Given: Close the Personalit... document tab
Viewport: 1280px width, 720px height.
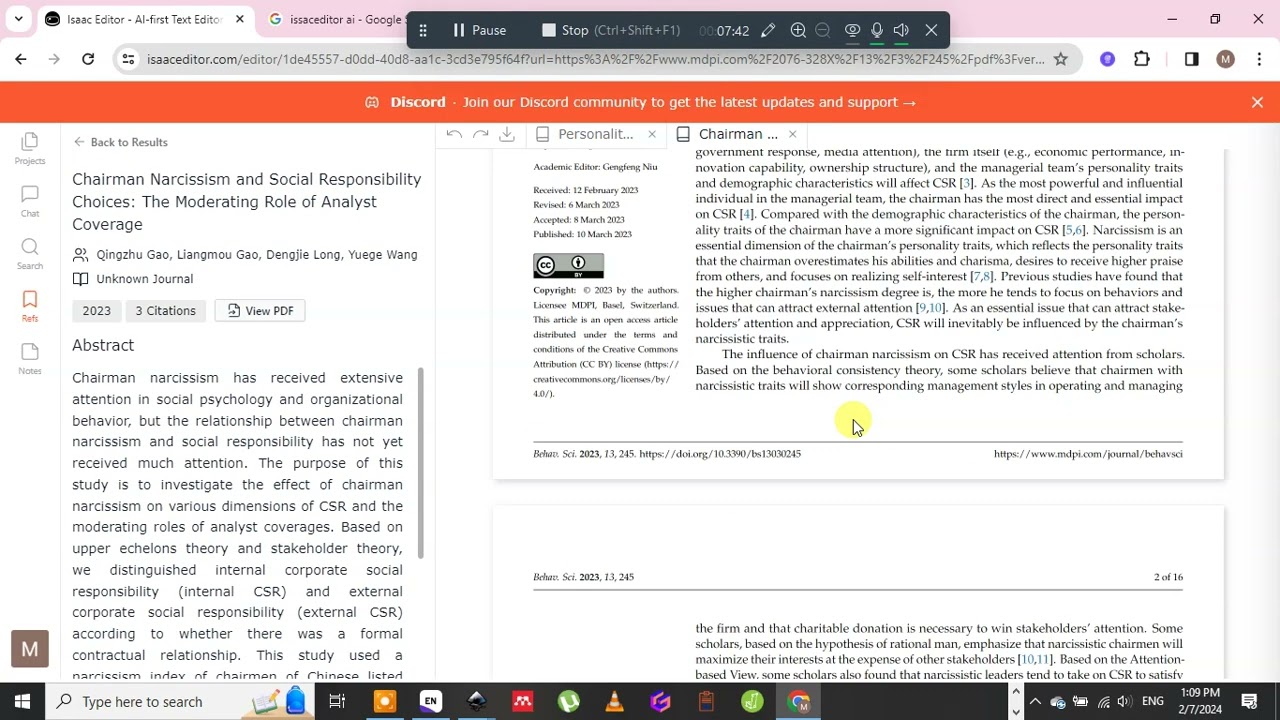Looking at the screenshot, I should [x=652, y=134].
